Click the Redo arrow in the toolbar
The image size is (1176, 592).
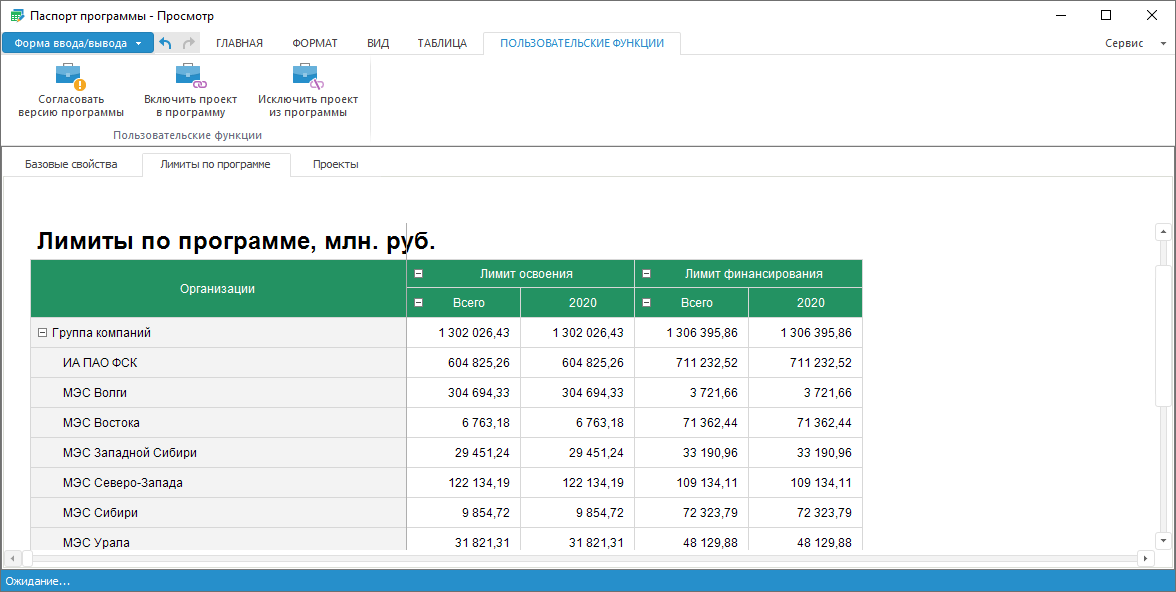coord(188,43)
